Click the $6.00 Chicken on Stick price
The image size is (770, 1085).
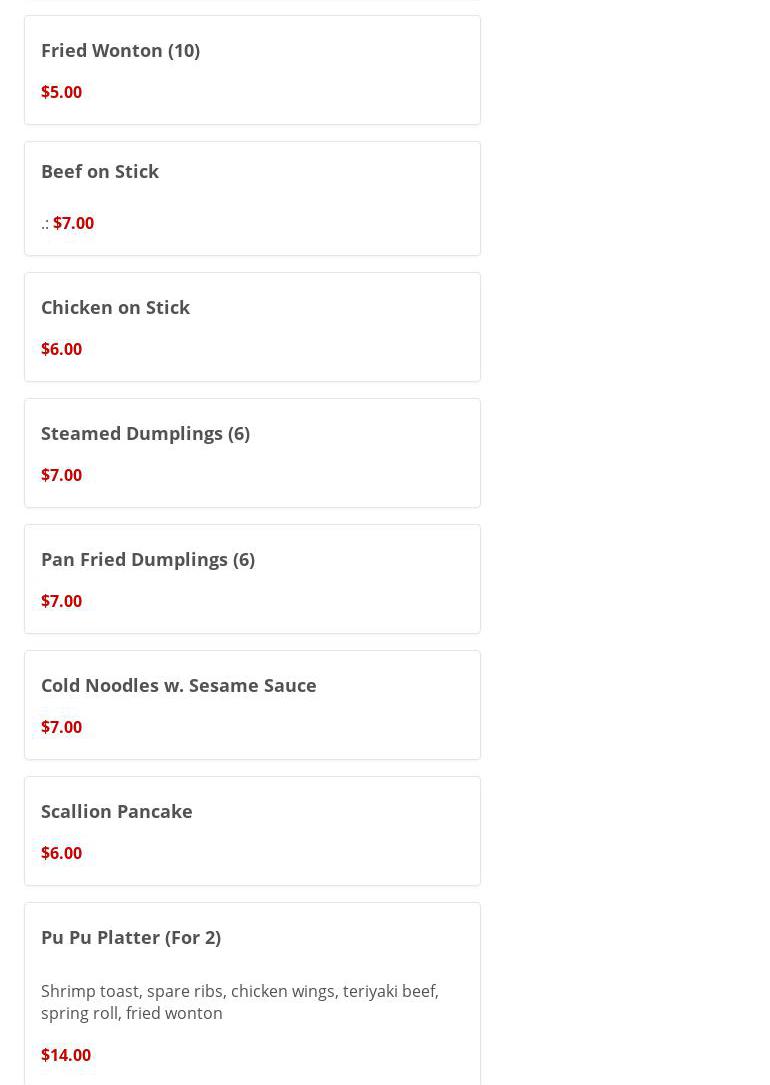click(x=62, y=349)
